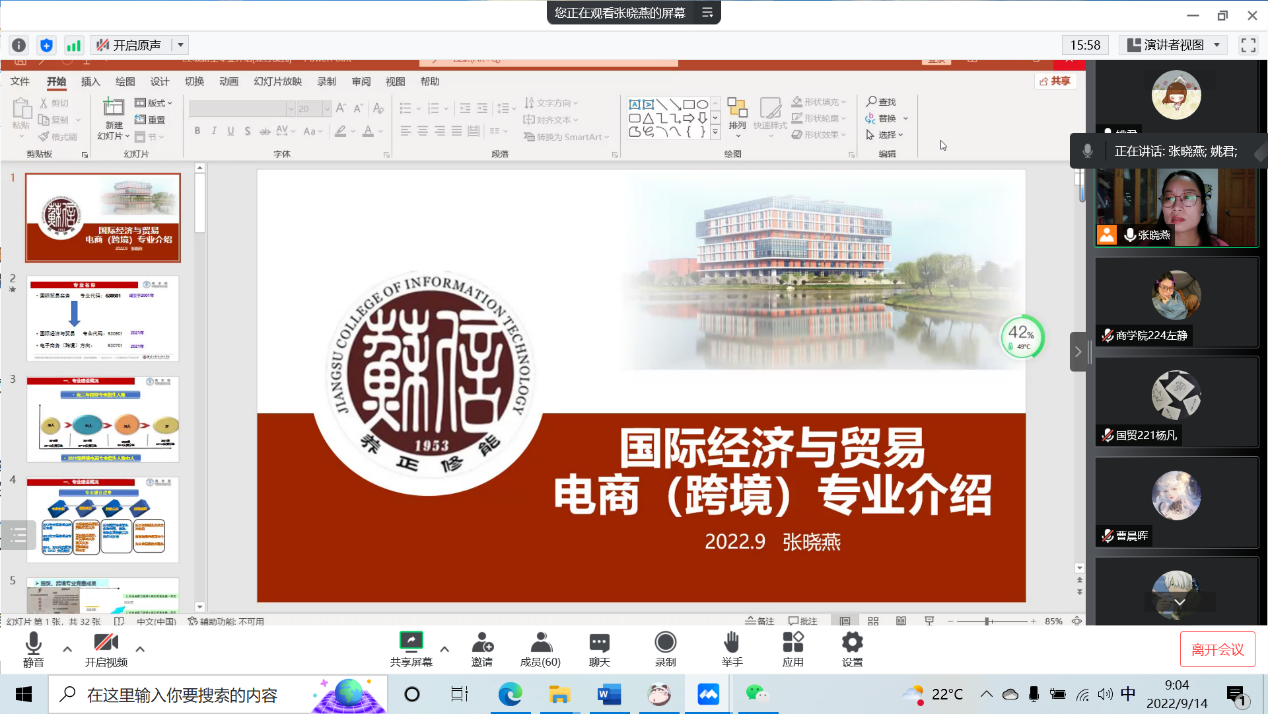Start recording the meeting
Screen dimensions: 1268x714
pyautogui.click(x=665, y=643)
